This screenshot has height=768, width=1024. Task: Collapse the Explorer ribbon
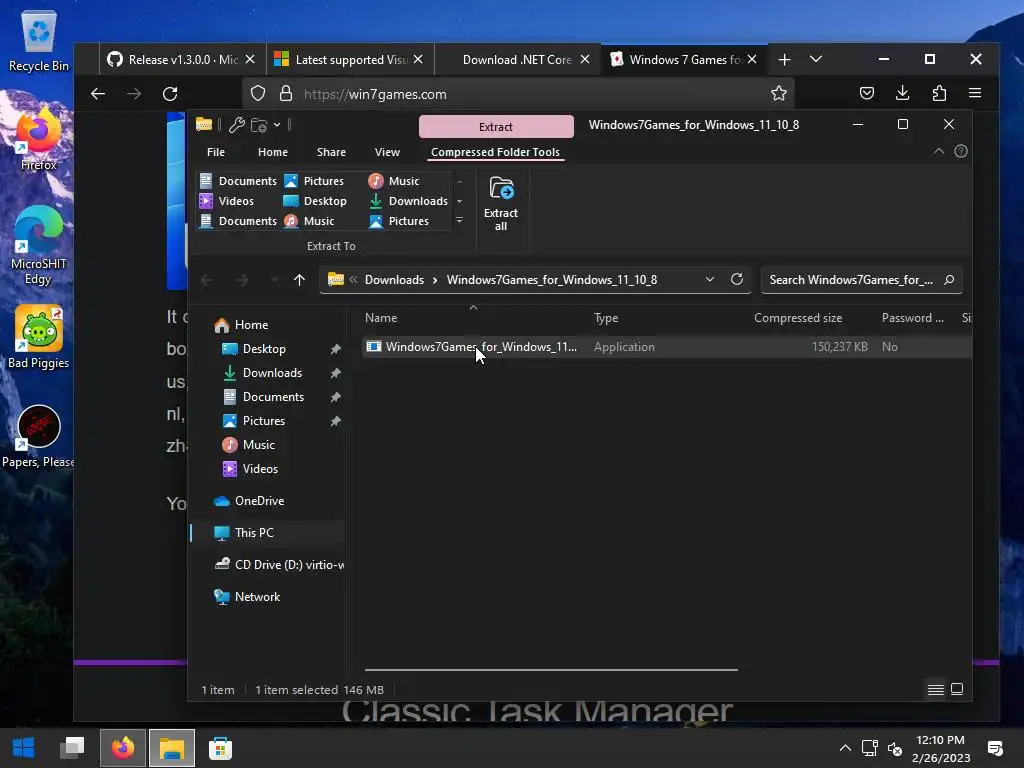(938, 152)
